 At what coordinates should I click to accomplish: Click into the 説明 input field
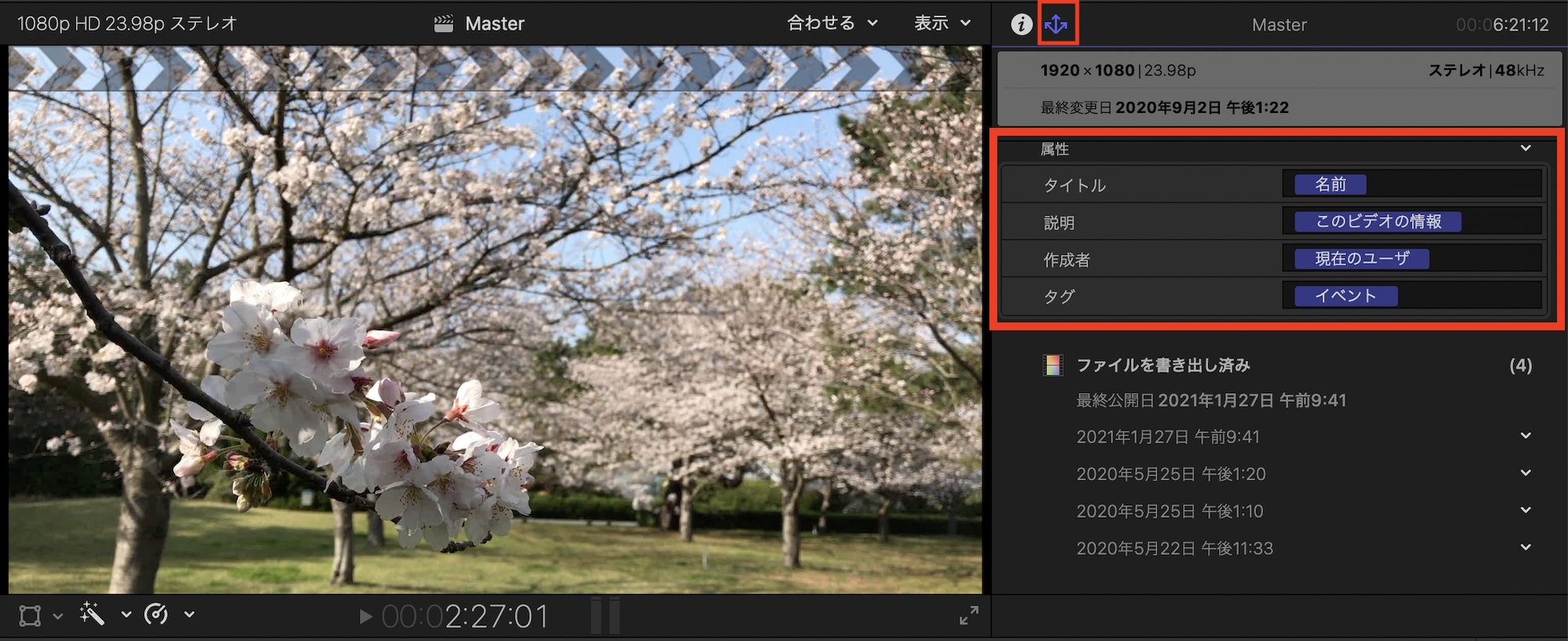point(1412,221)
